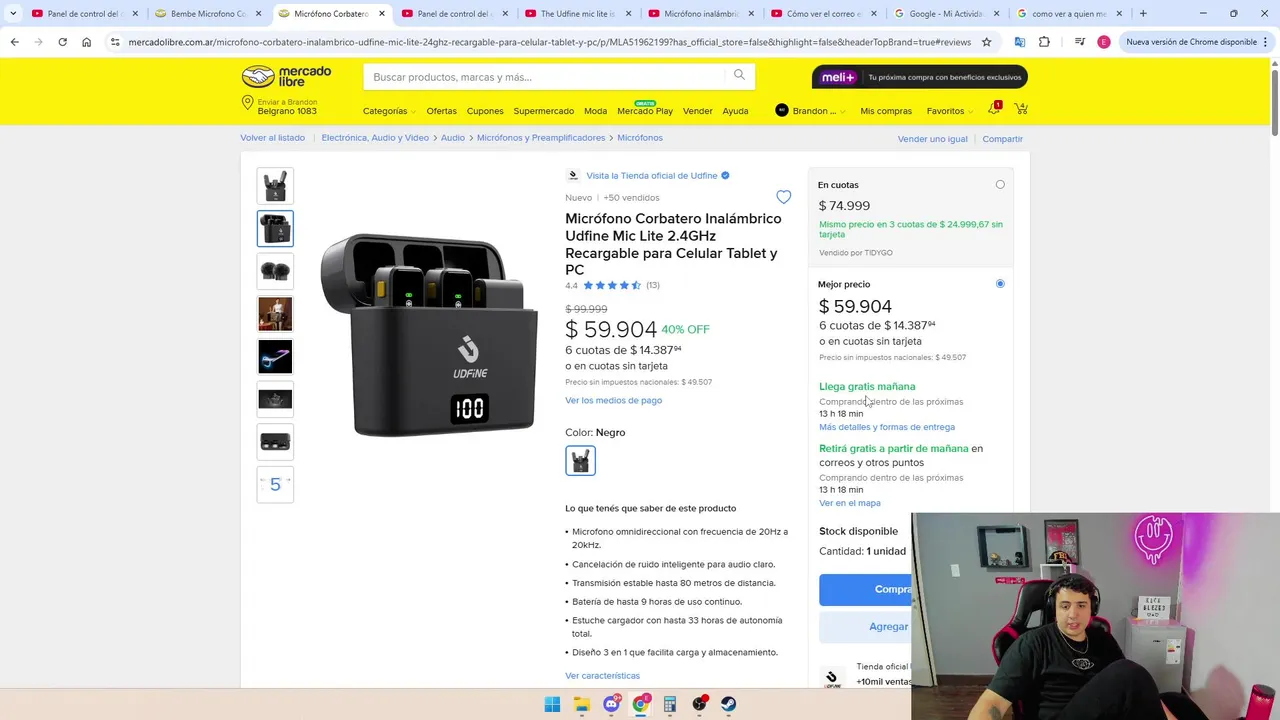The width and height of the screenshot is (1280, 720).
Task: Open the Cupones menu item
Action: pyautogui.click(x=485, y=111)
